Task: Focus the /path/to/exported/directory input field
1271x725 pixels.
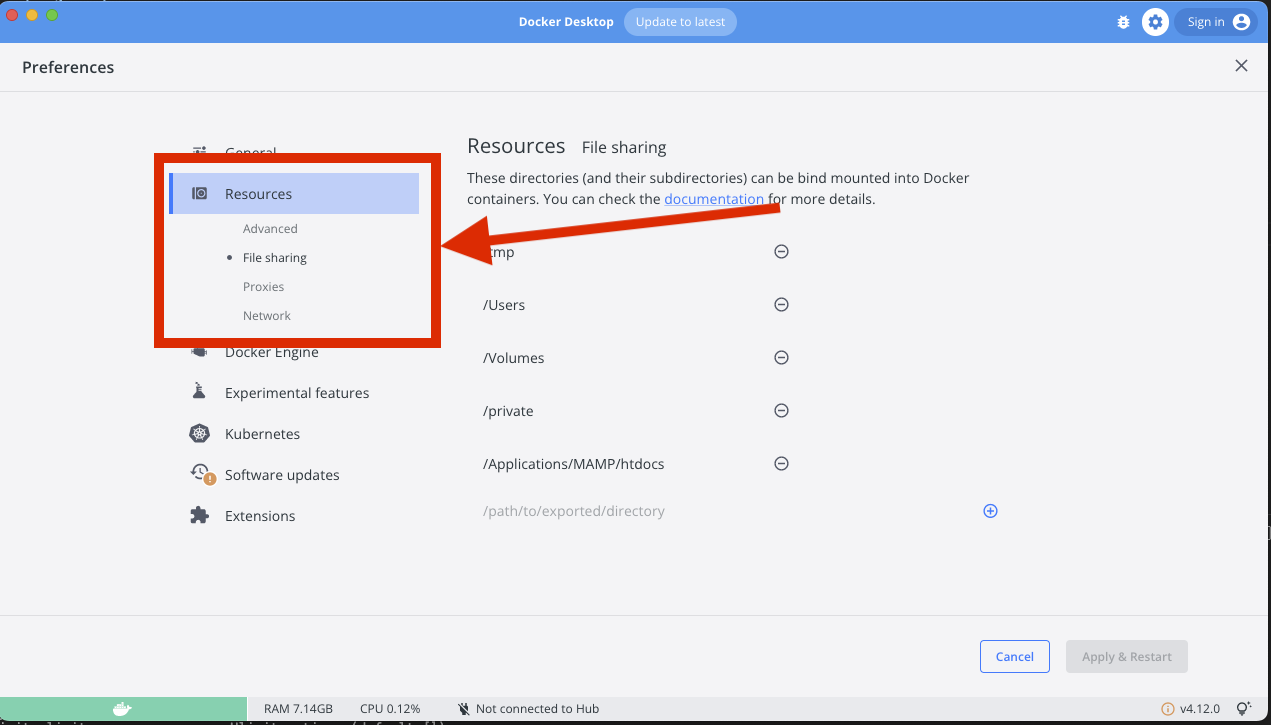Action: pos(725,511)
